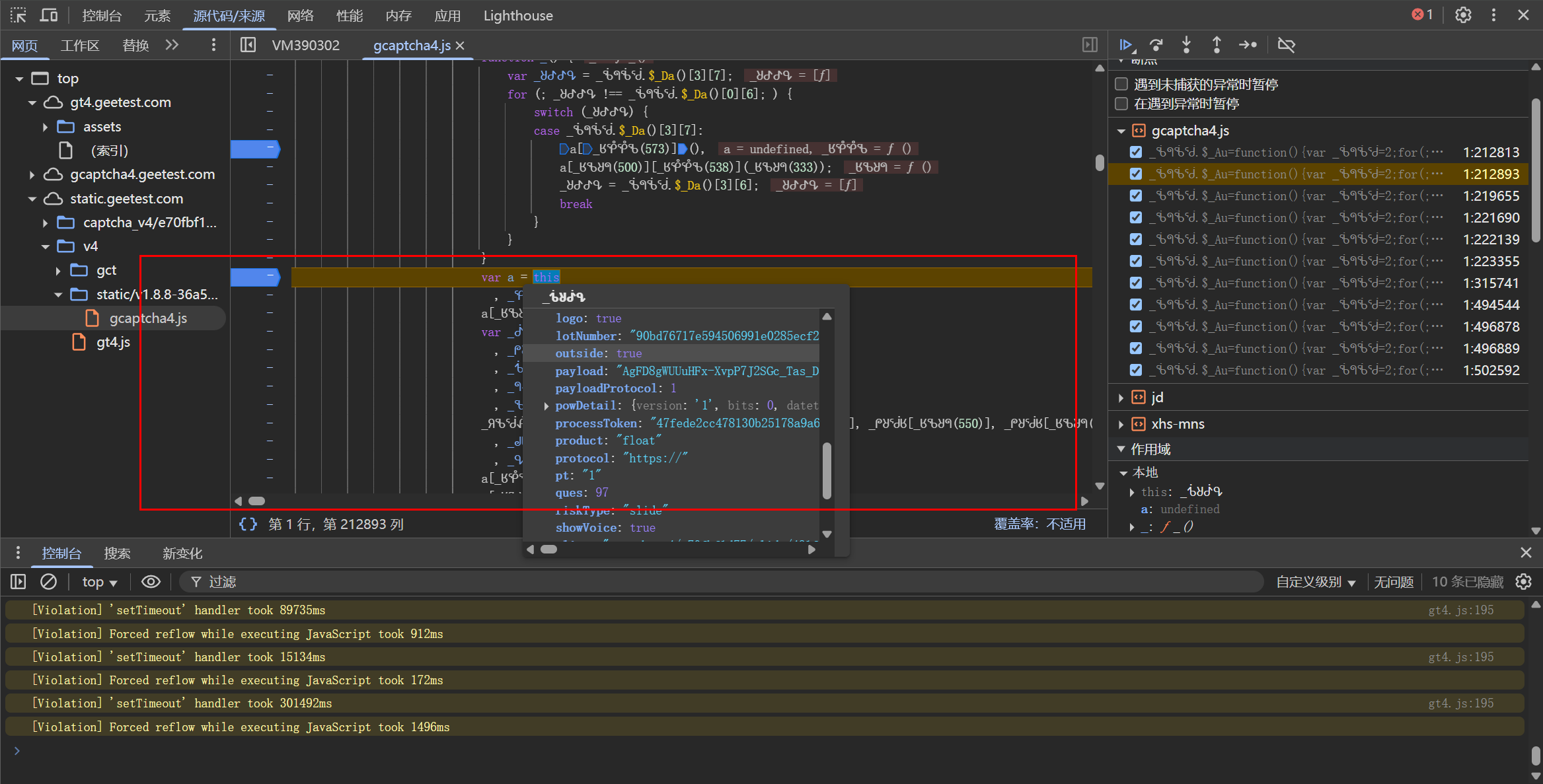This screenshot has width=1543, height=784.
Task: Select the gt4.js file in tree
Action: [x=113, y=342]
